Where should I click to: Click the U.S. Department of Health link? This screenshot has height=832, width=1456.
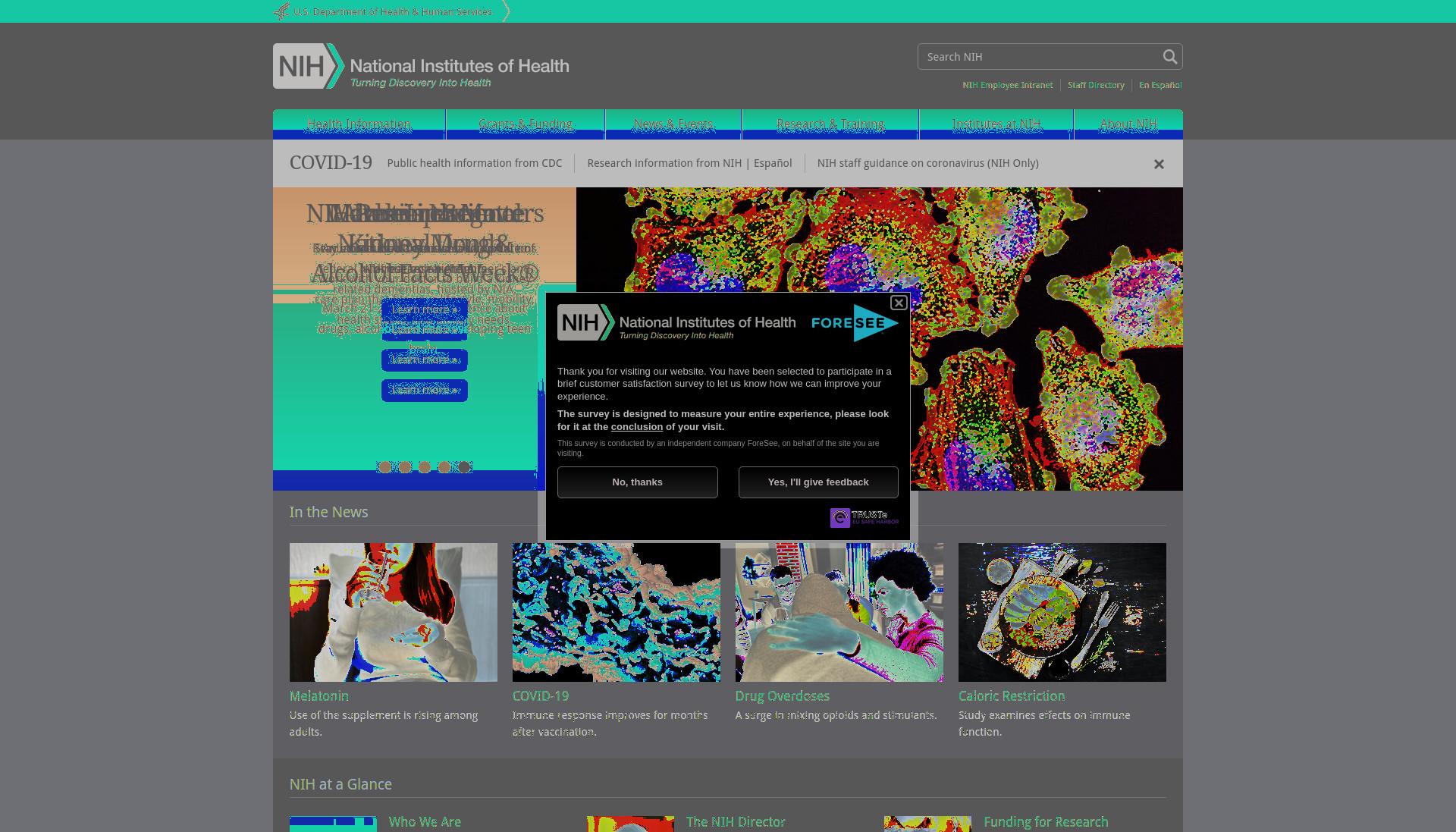tap(393, 12)
